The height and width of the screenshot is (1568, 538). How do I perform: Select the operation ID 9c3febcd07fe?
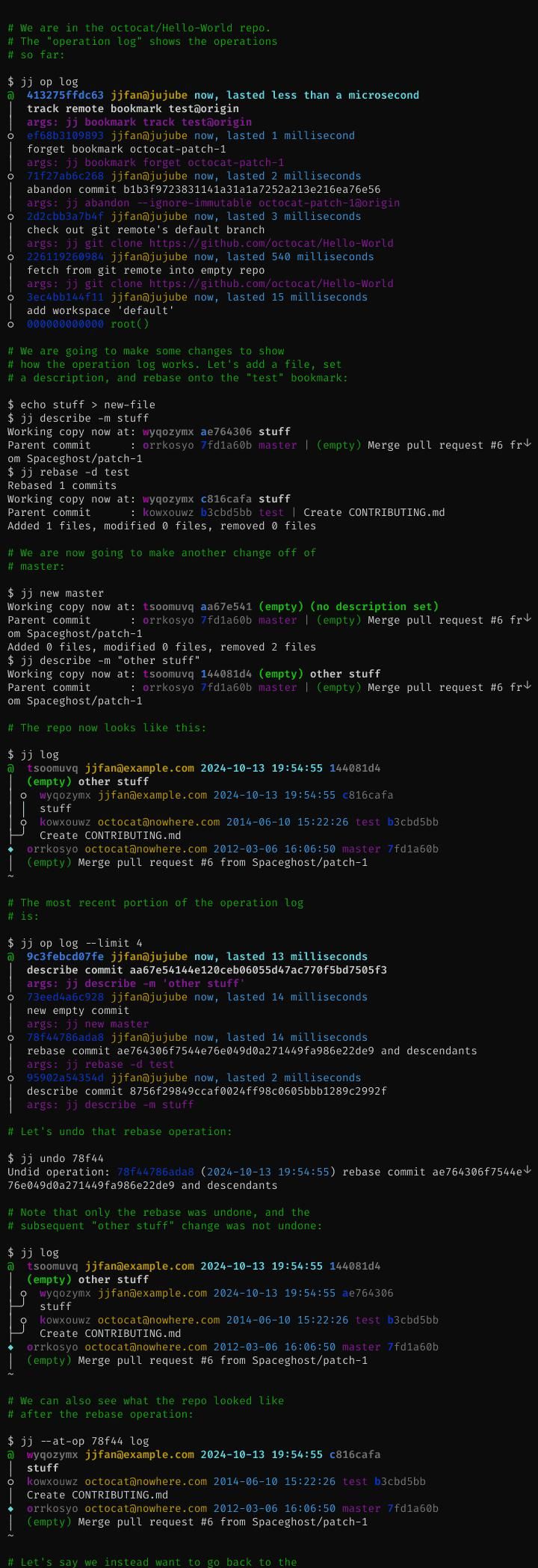click(65, 956)
